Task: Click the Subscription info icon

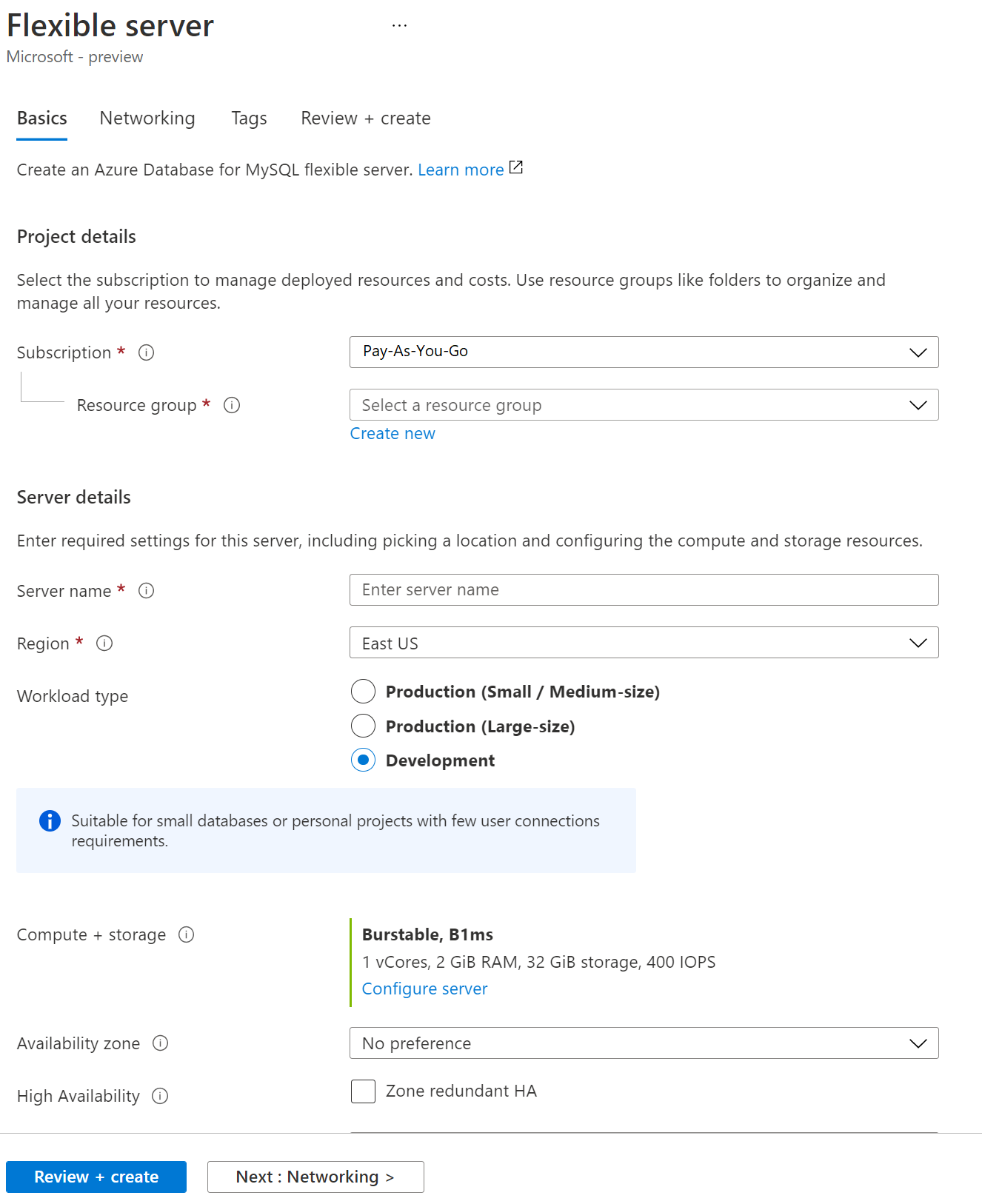Action: (147, 352)
